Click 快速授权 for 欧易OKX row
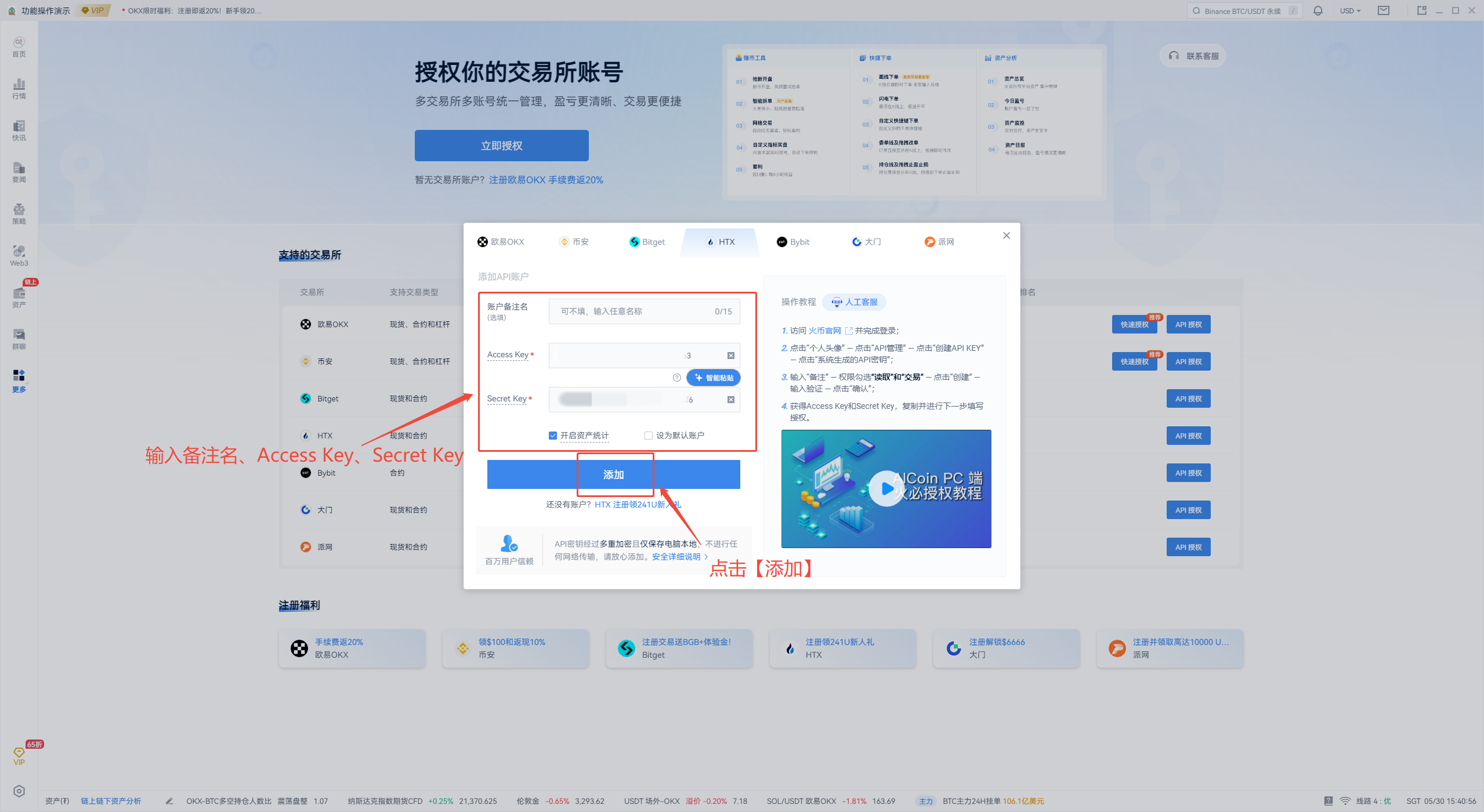The image size is (1484, 812). point(1135,325)
